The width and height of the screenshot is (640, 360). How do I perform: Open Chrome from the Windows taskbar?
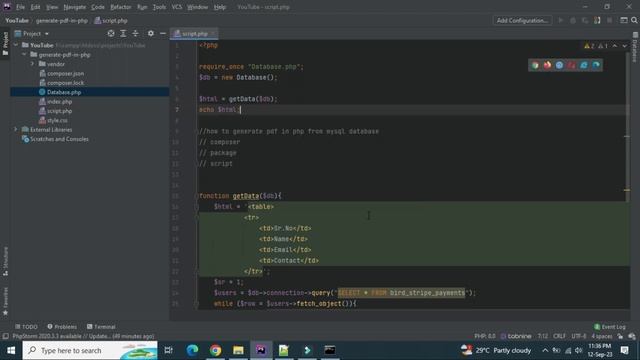[216, 350]
